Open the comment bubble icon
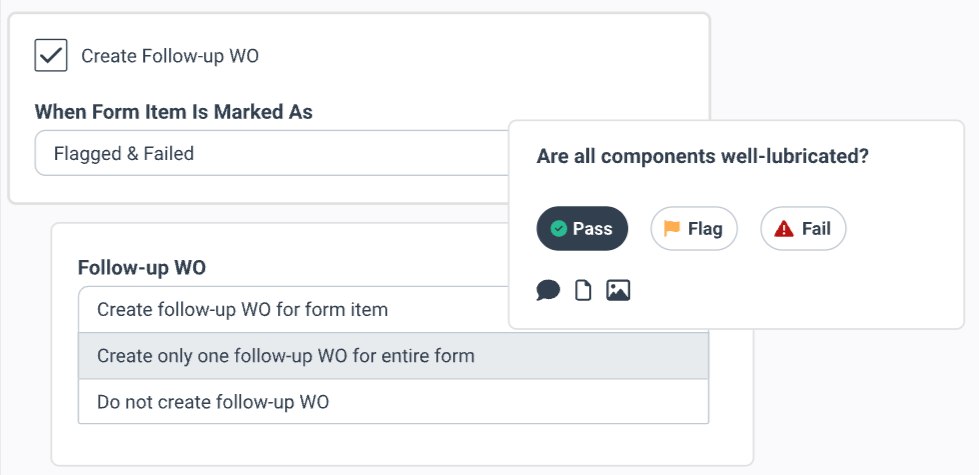The height and width of the screenshot is (475, 979). point(548,290)
